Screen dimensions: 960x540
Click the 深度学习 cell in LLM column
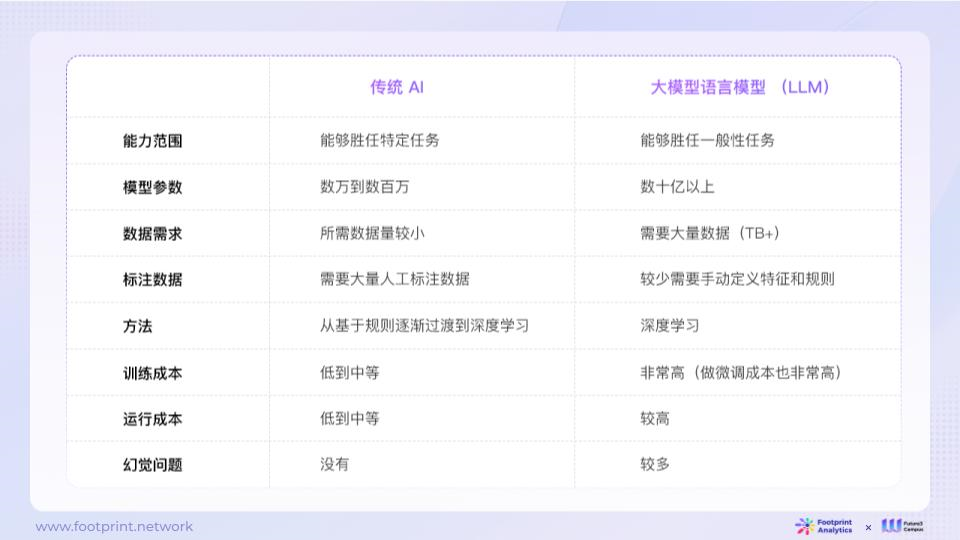pyautogui.click(x=670, y=326)
